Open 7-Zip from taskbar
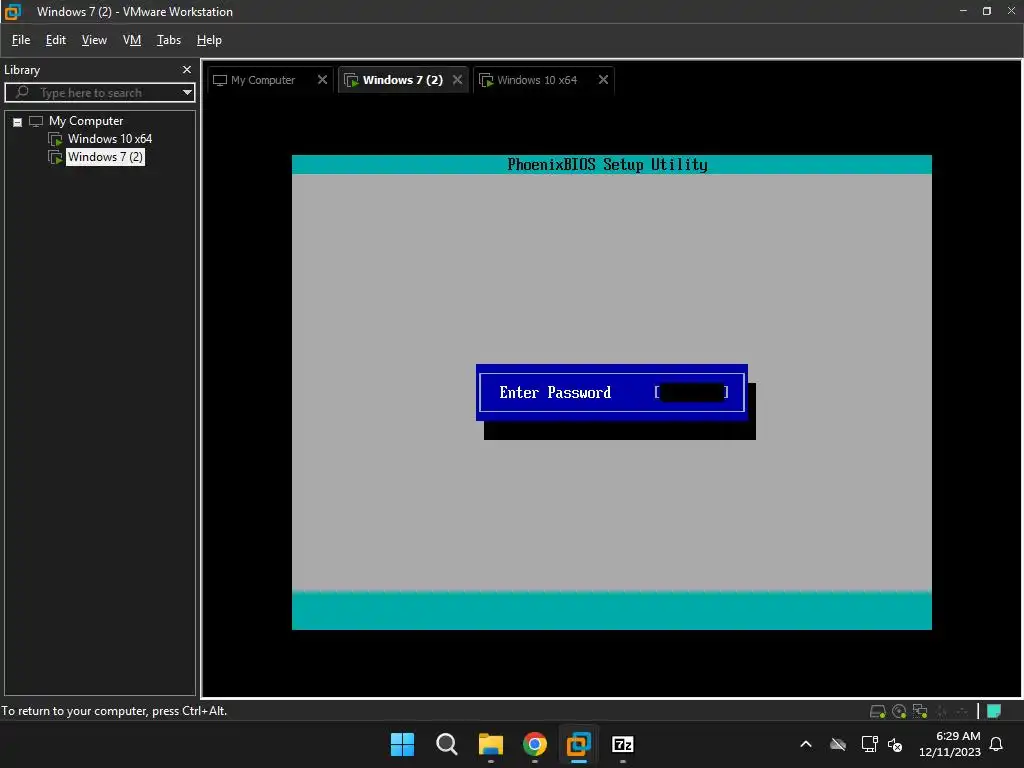This screenshot has height=768, width=1024. click(623, 744)
